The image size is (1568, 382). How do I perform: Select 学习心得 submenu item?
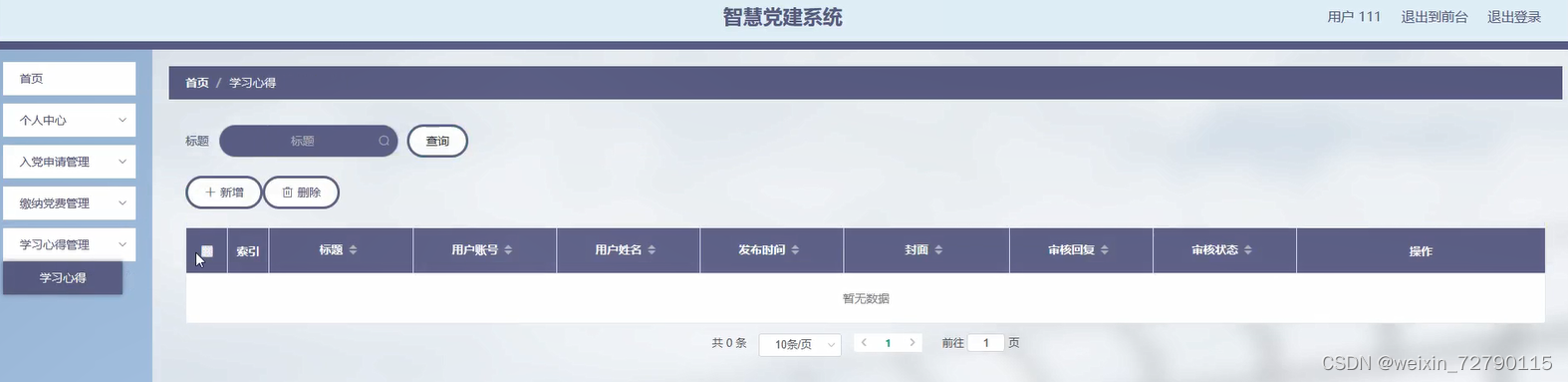(x=63, y=278)
